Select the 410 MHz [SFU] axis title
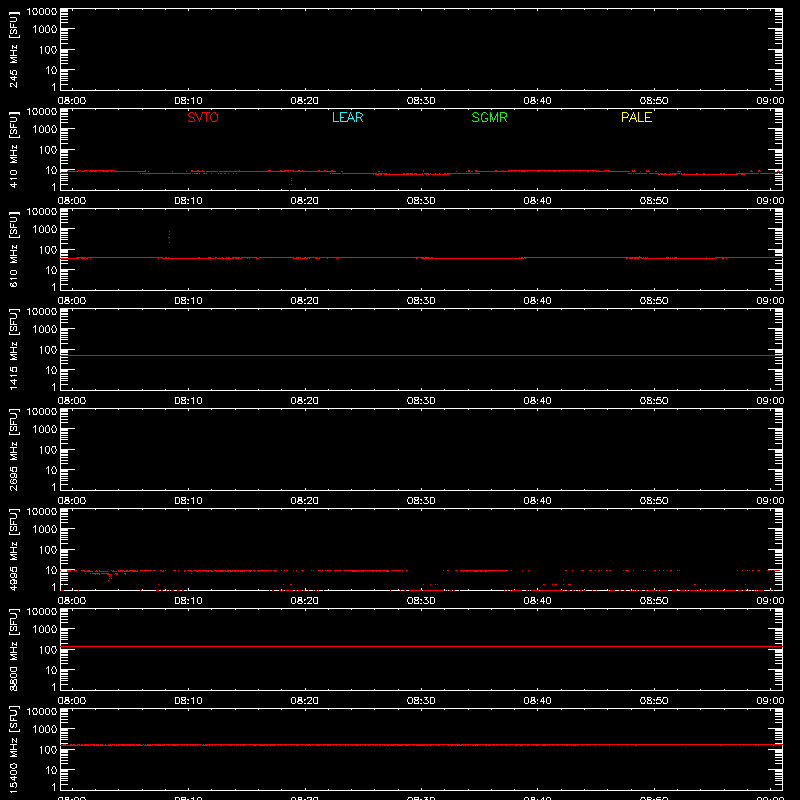 [x=13, y=149]
